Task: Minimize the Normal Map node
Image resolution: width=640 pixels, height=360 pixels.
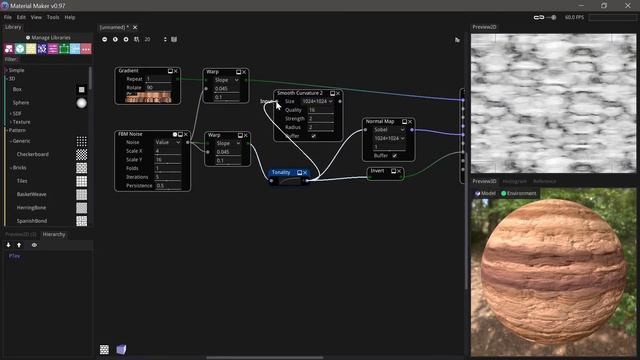Action: pos(404,122)
